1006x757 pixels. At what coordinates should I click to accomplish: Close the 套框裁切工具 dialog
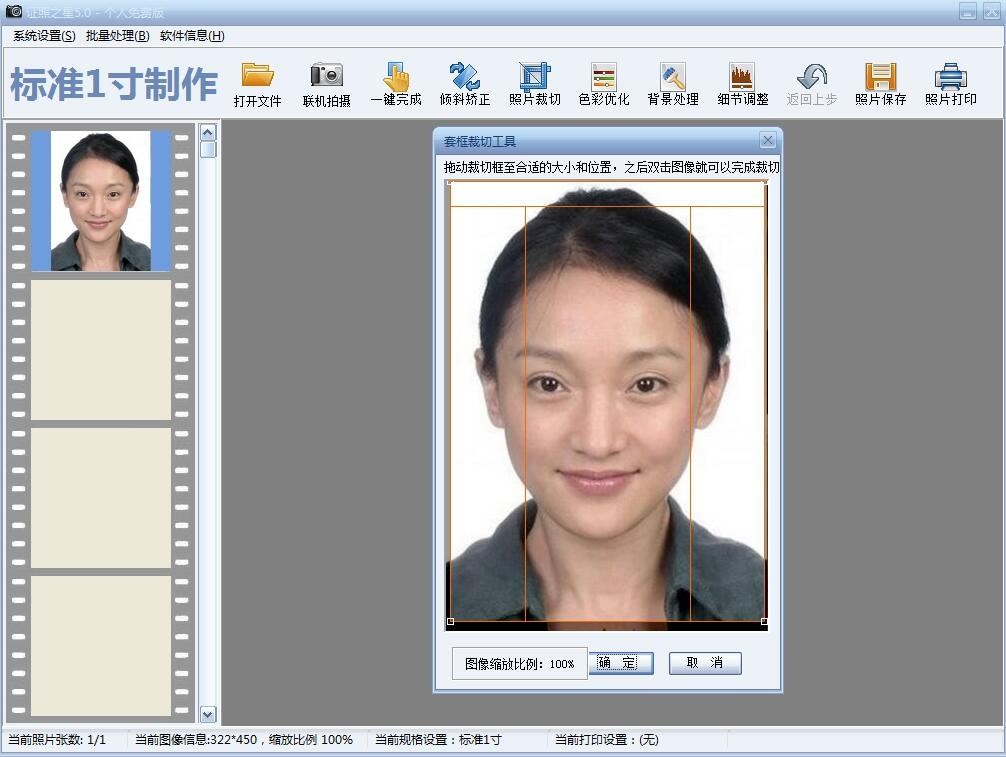(x=767, y=140)
